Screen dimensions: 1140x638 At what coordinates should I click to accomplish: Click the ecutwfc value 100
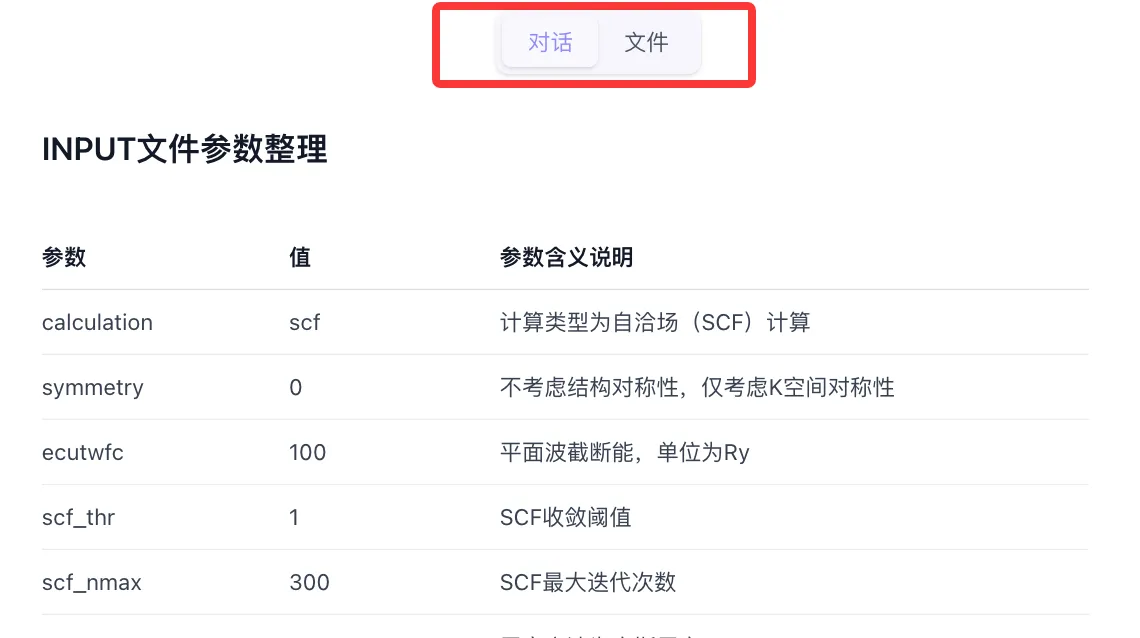tap(308, 452)
